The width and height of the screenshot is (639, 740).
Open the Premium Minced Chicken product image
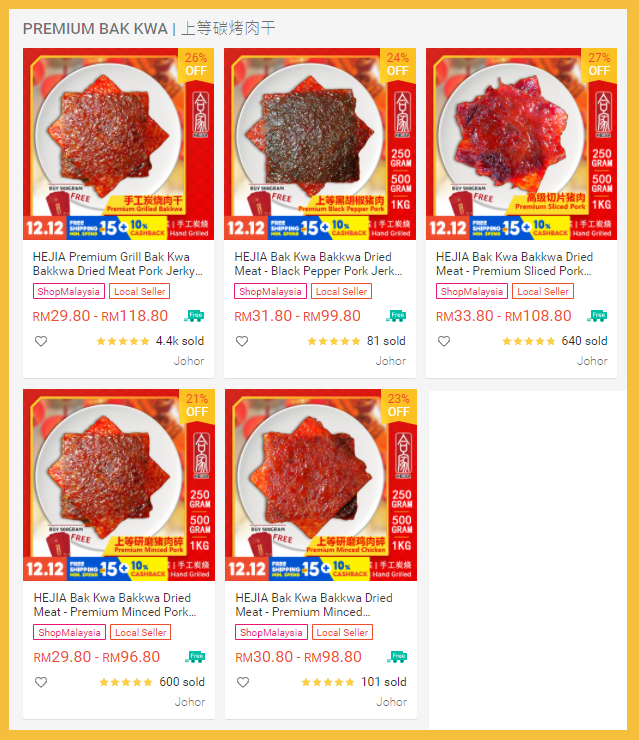point(321,485)
